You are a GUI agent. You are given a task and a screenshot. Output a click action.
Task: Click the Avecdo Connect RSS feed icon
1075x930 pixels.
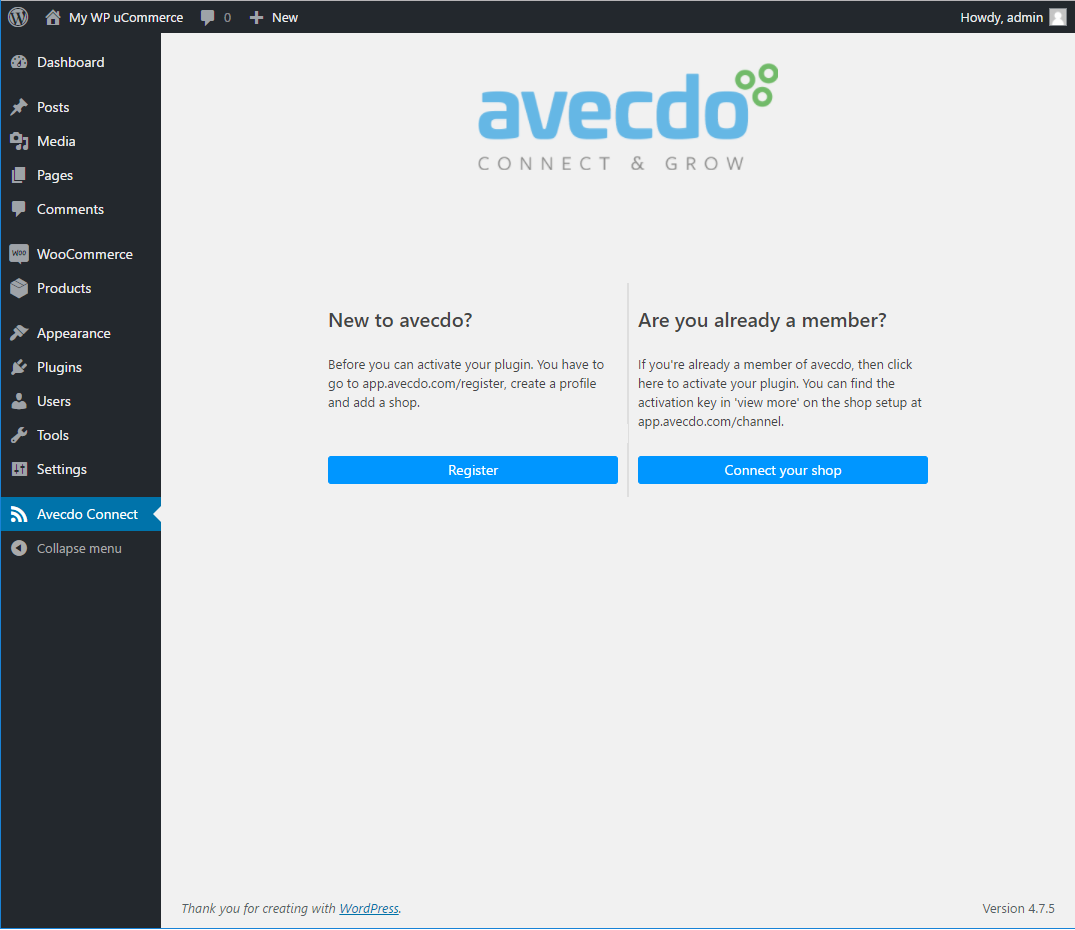[19, 515]
